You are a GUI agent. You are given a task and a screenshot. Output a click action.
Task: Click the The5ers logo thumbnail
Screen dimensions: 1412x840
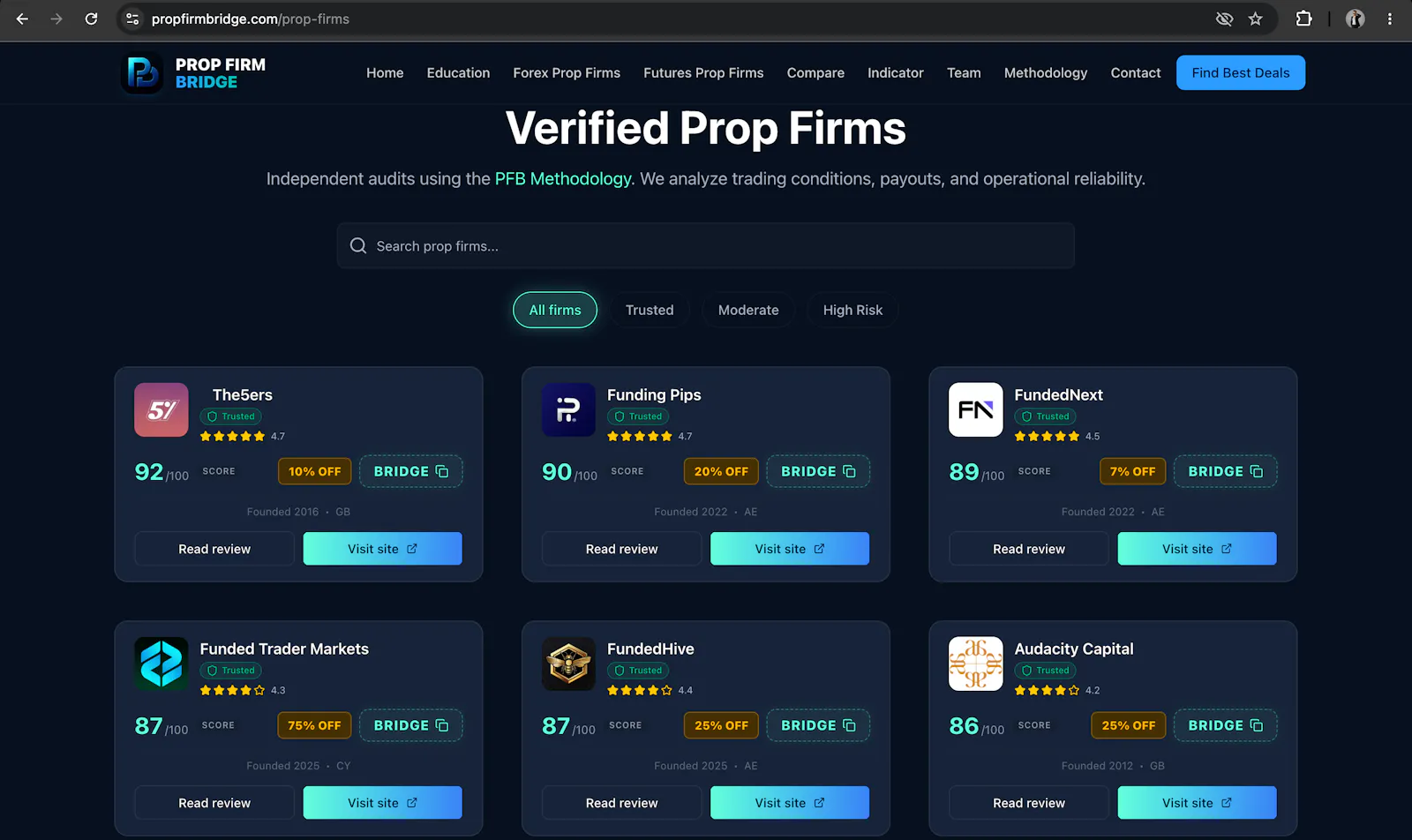click(161, 409)
